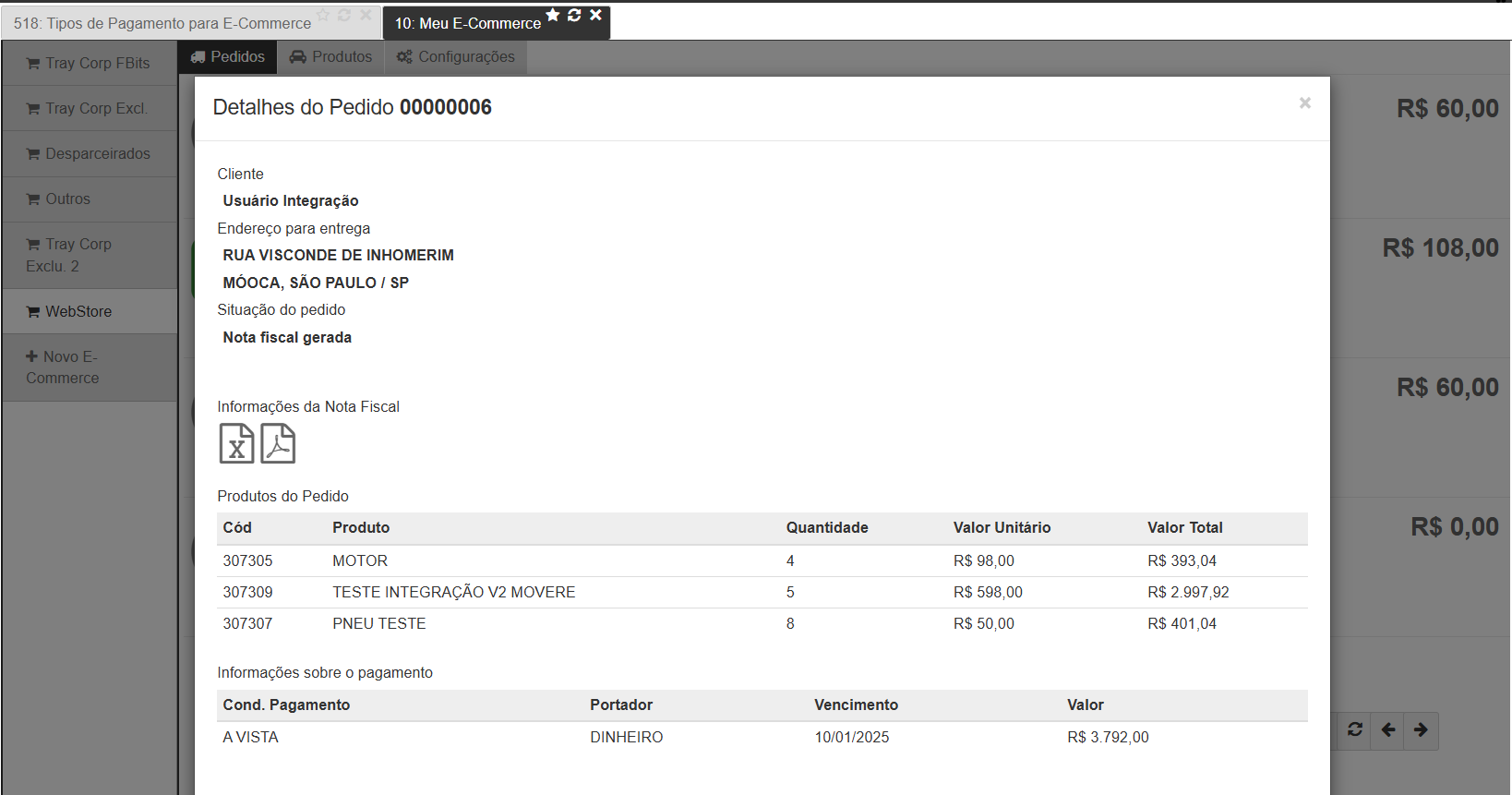Close the Tipos de Pagamento tab

pos(366,16)
